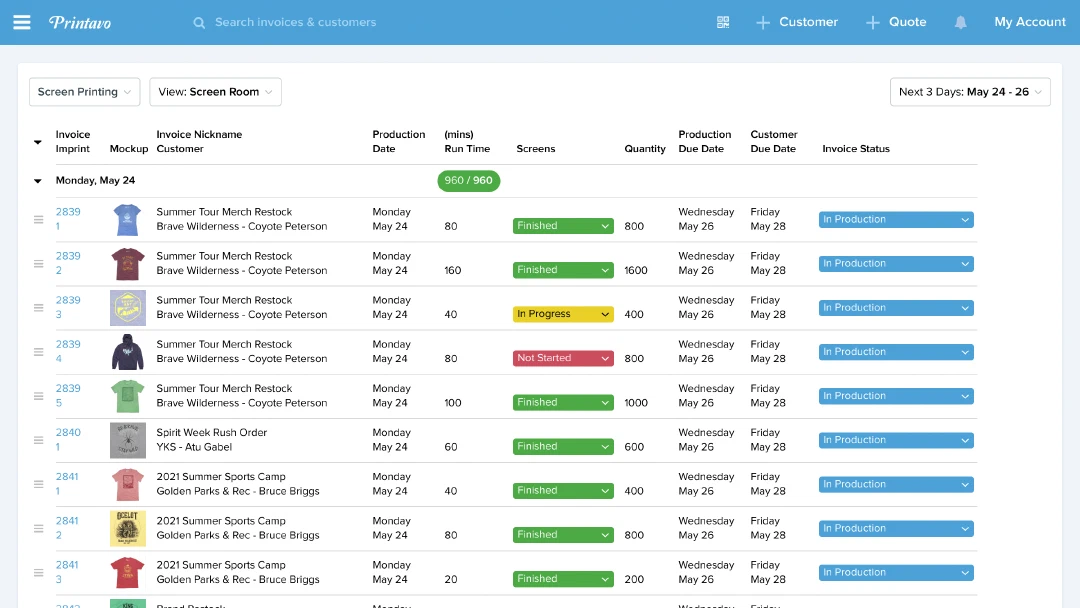Collapse all groups using header arrow
The width and height of the screenshot is (1080, 608).
click(x=38, y=142)
